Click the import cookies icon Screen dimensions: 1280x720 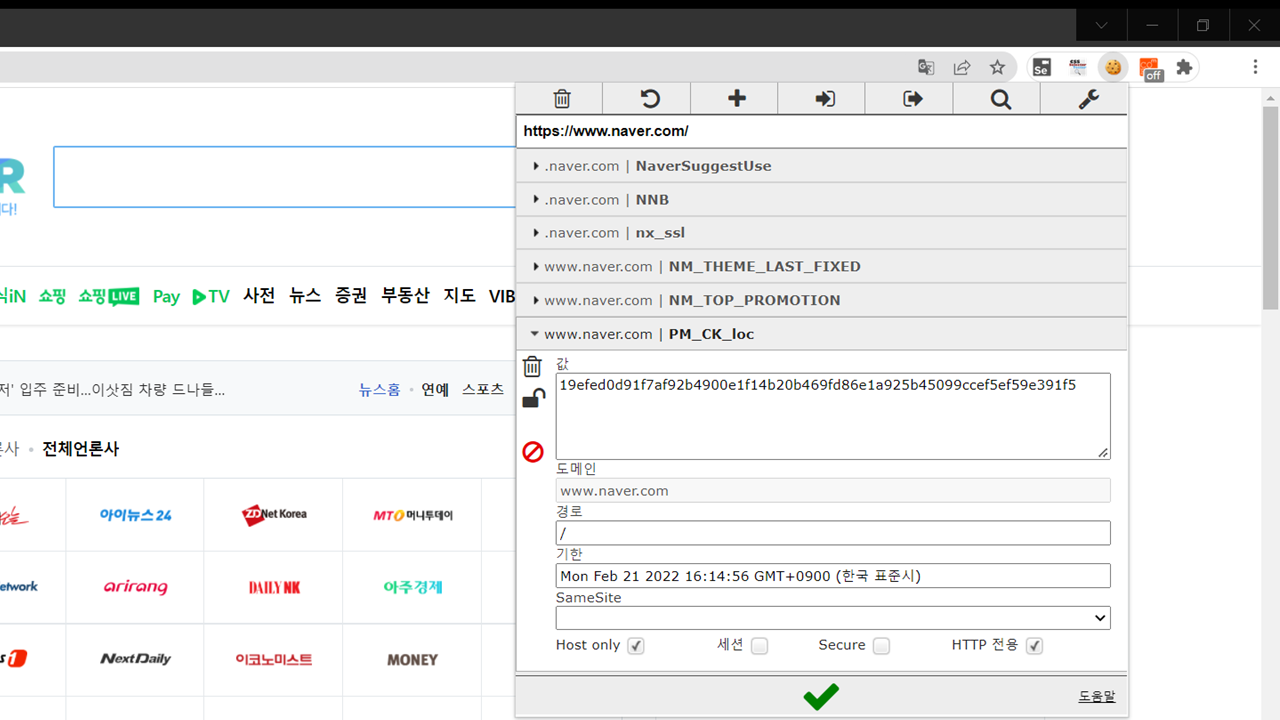pos(825,99)
